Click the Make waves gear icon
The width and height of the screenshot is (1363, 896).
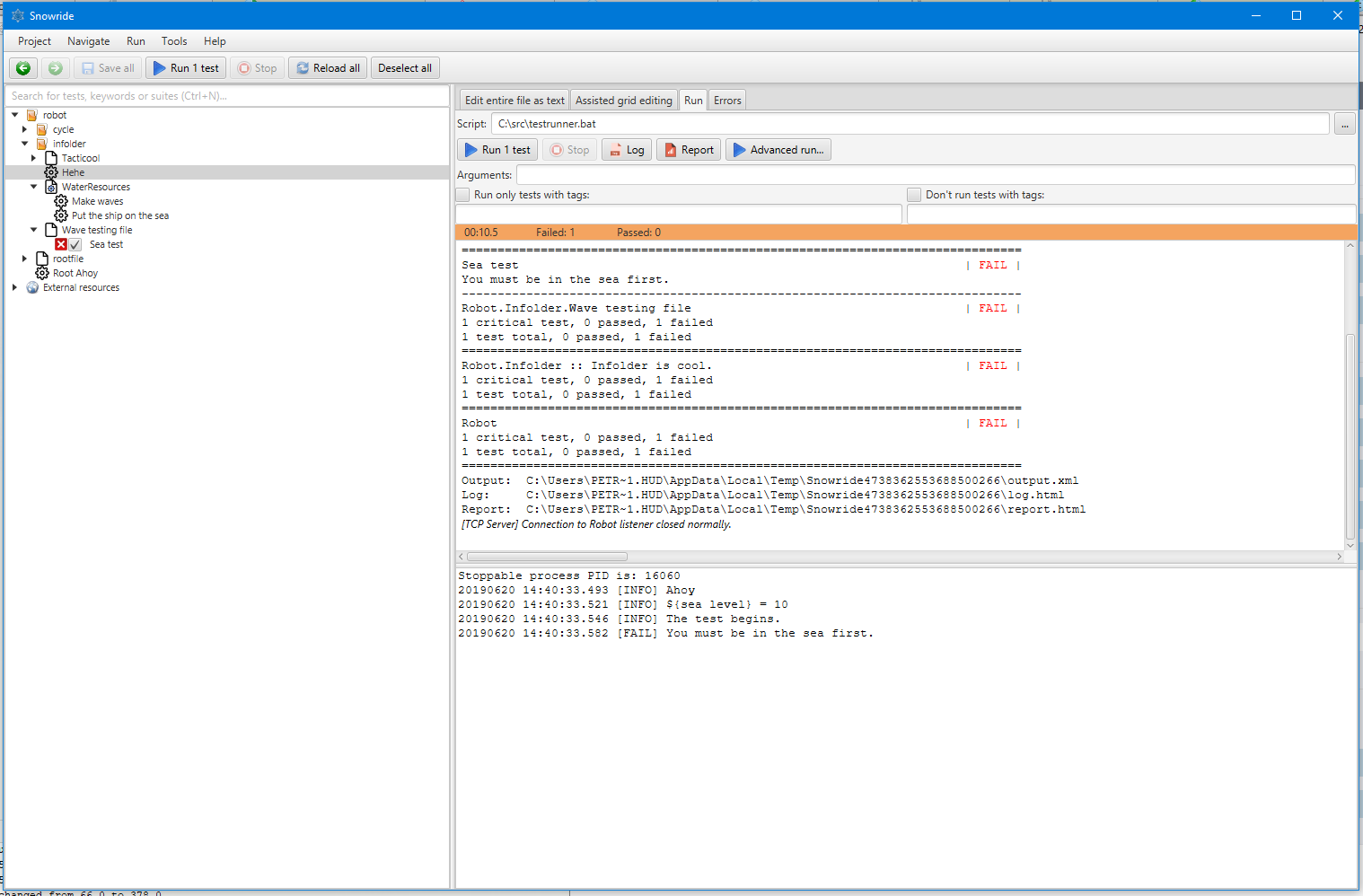click(61, 201)
